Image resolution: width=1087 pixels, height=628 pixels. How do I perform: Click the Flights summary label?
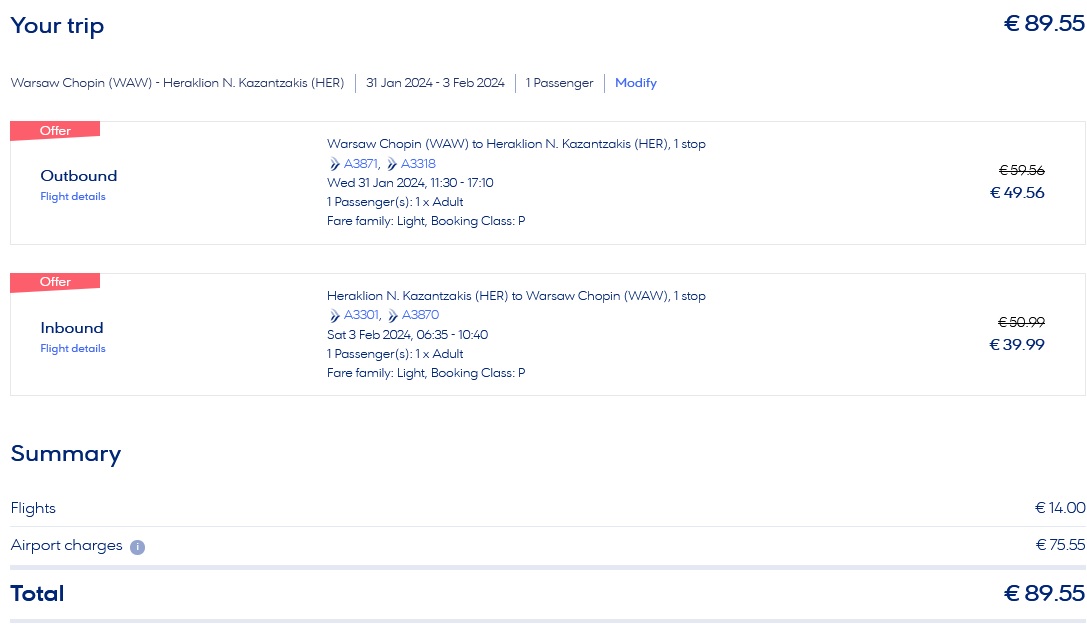(x=33, y=508)
